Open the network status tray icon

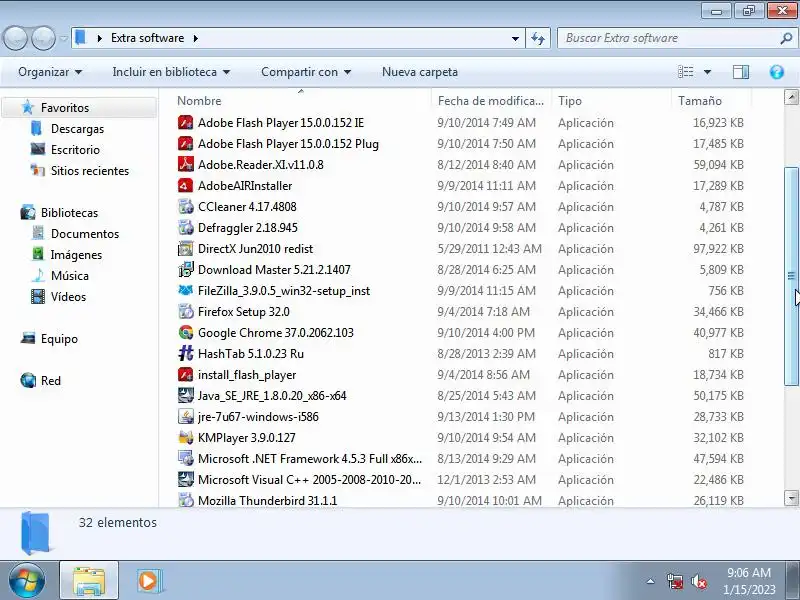coord(674,581)
